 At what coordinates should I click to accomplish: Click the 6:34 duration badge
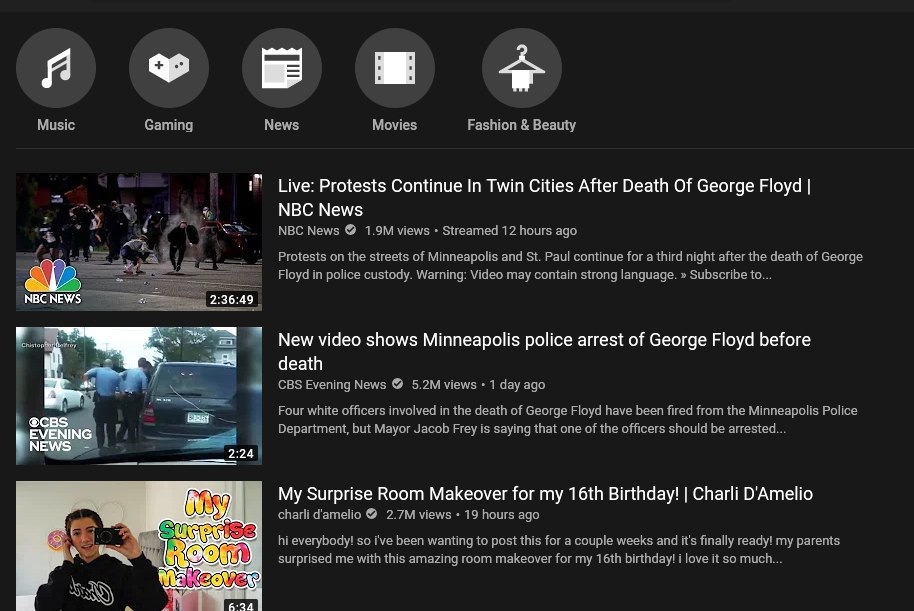[x=241, y=606]
